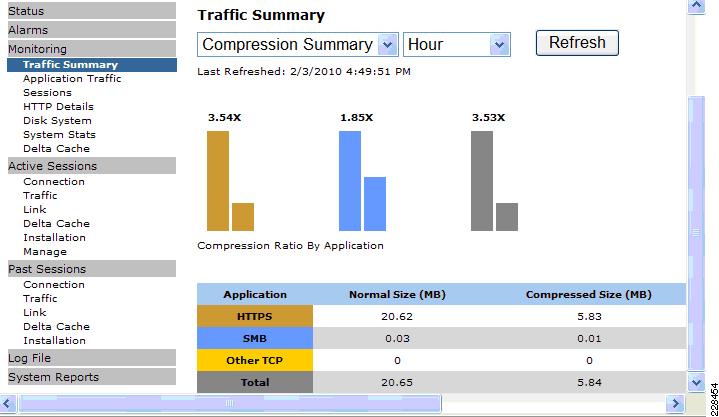The width and height of the screenshot is (719, 417).
Task: Click the vertical scrollbar down arrow
Action: click(696, 382)
